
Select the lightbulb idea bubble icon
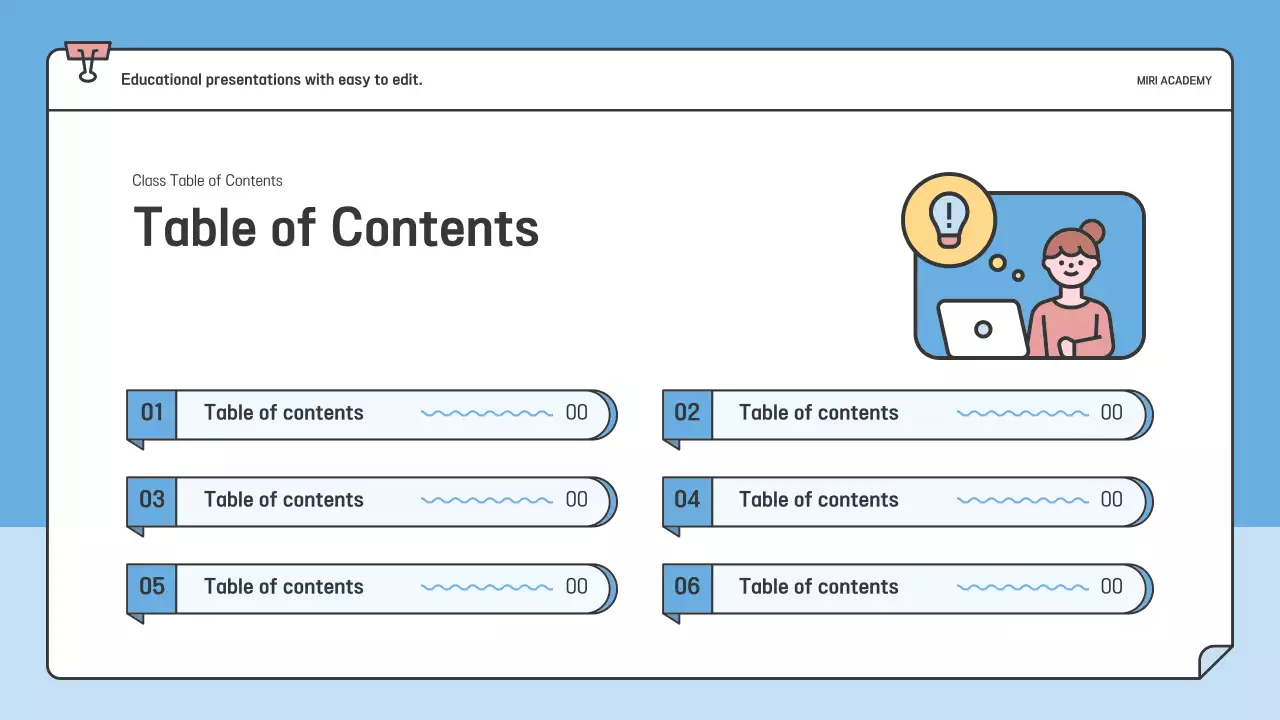point(948,220)
